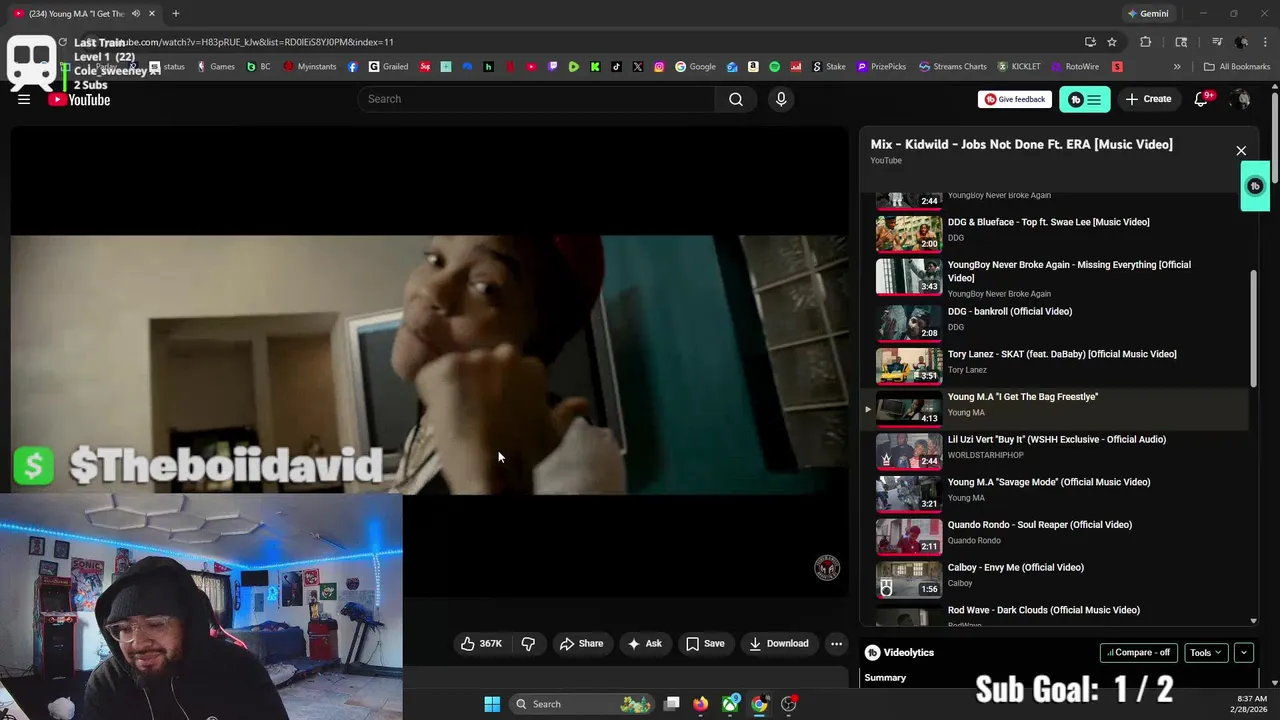Open the Stake bookmark

830,67
